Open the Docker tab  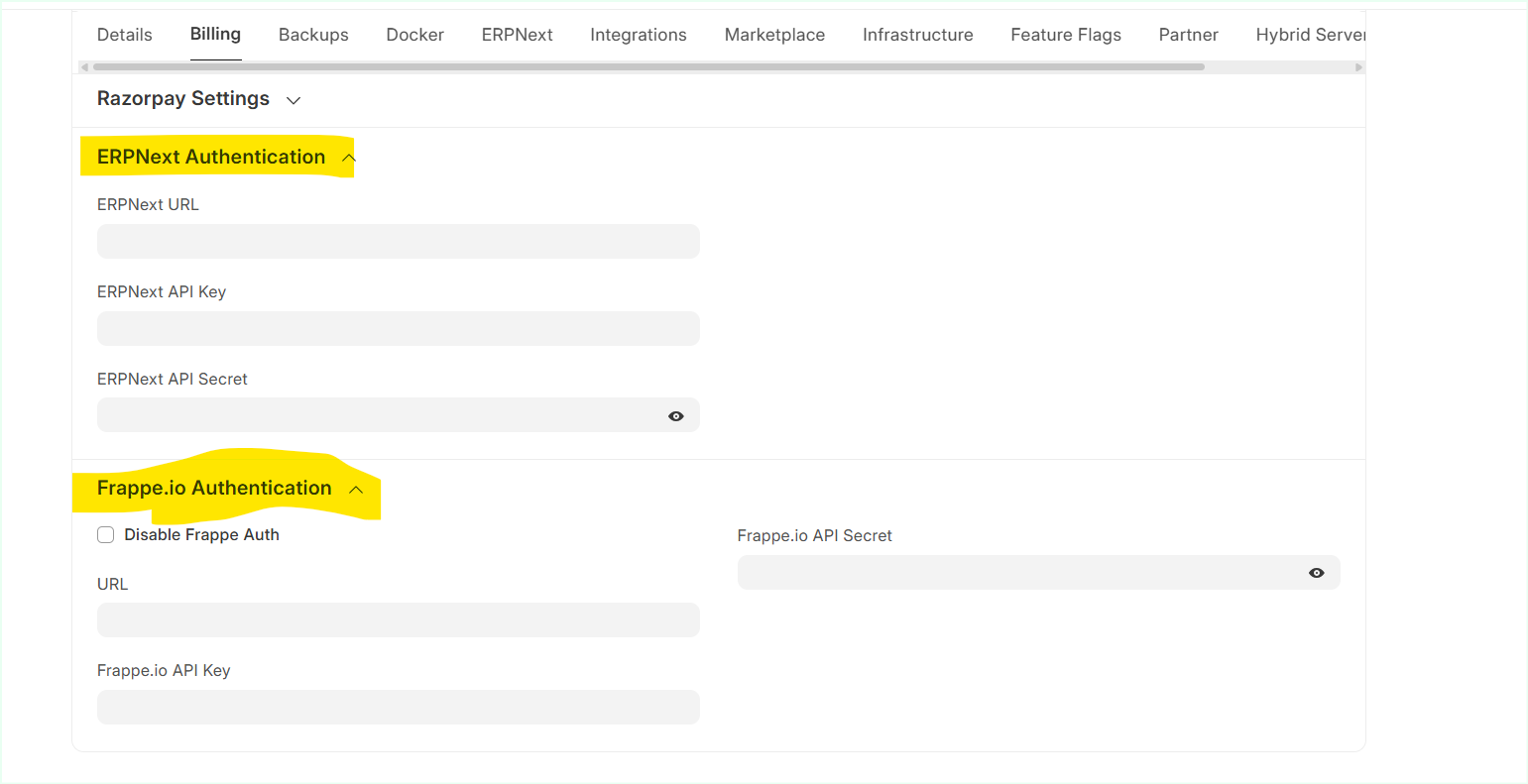coord(415,35)
